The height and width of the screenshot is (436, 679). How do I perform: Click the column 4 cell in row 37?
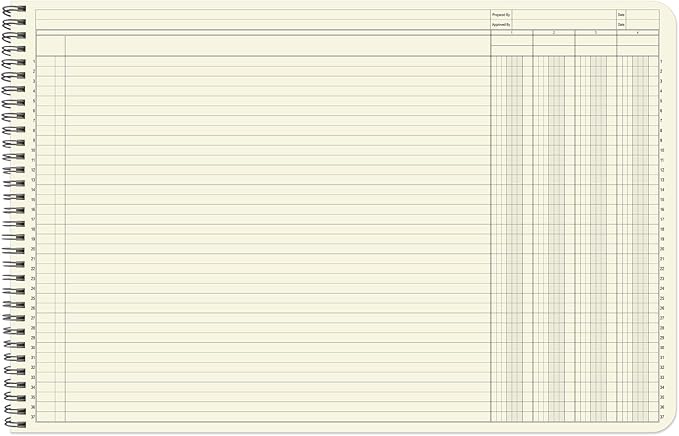pyautogui.click(x=637, y=417)
